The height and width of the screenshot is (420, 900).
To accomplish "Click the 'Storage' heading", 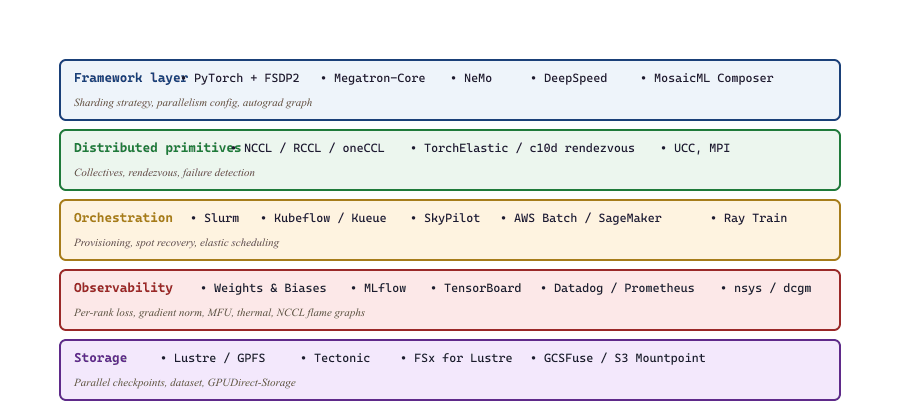I will pyautogui.click(x=100, y=358).
